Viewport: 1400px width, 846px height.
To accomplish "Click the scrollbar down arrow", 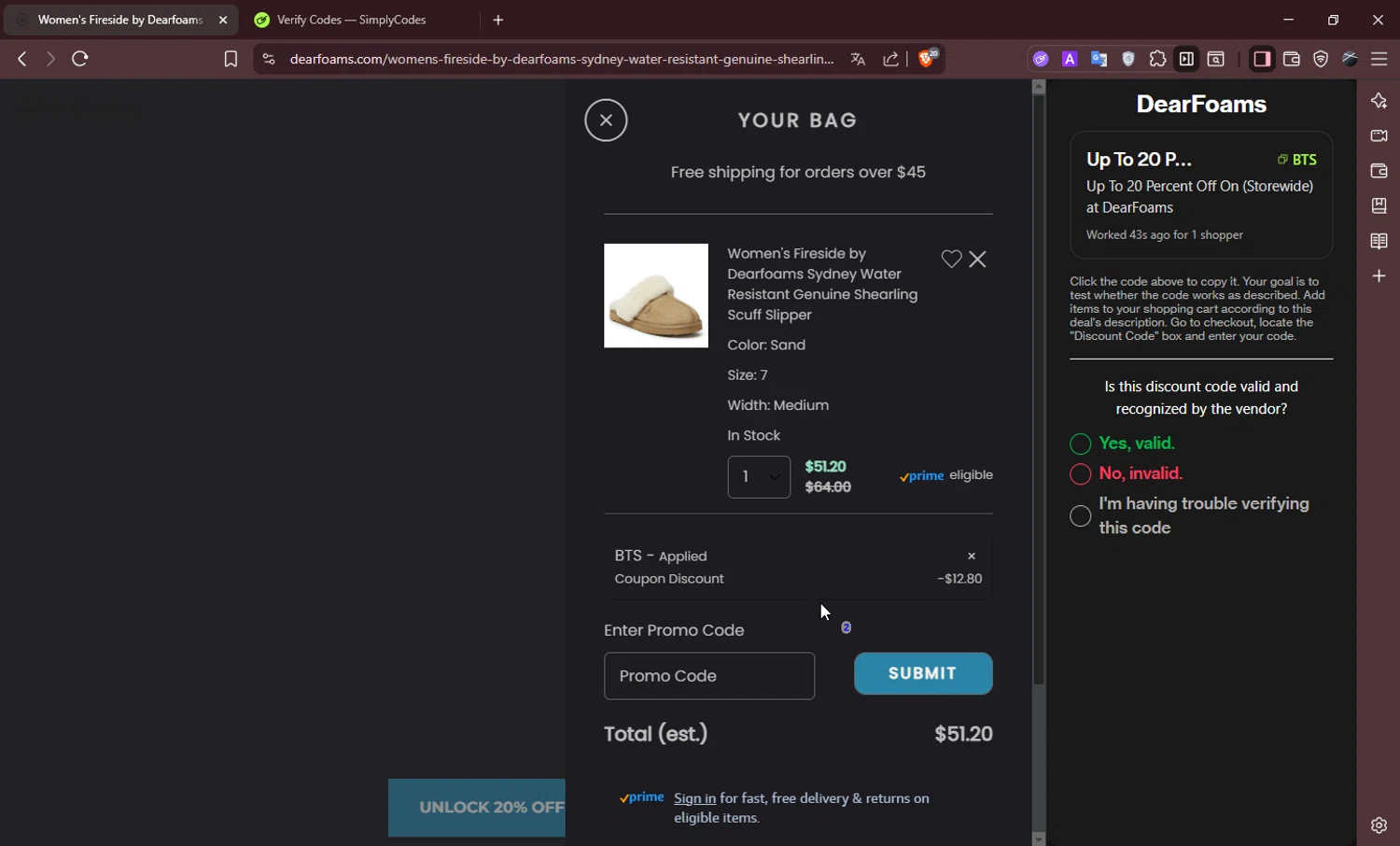I will coord(1039,839).
